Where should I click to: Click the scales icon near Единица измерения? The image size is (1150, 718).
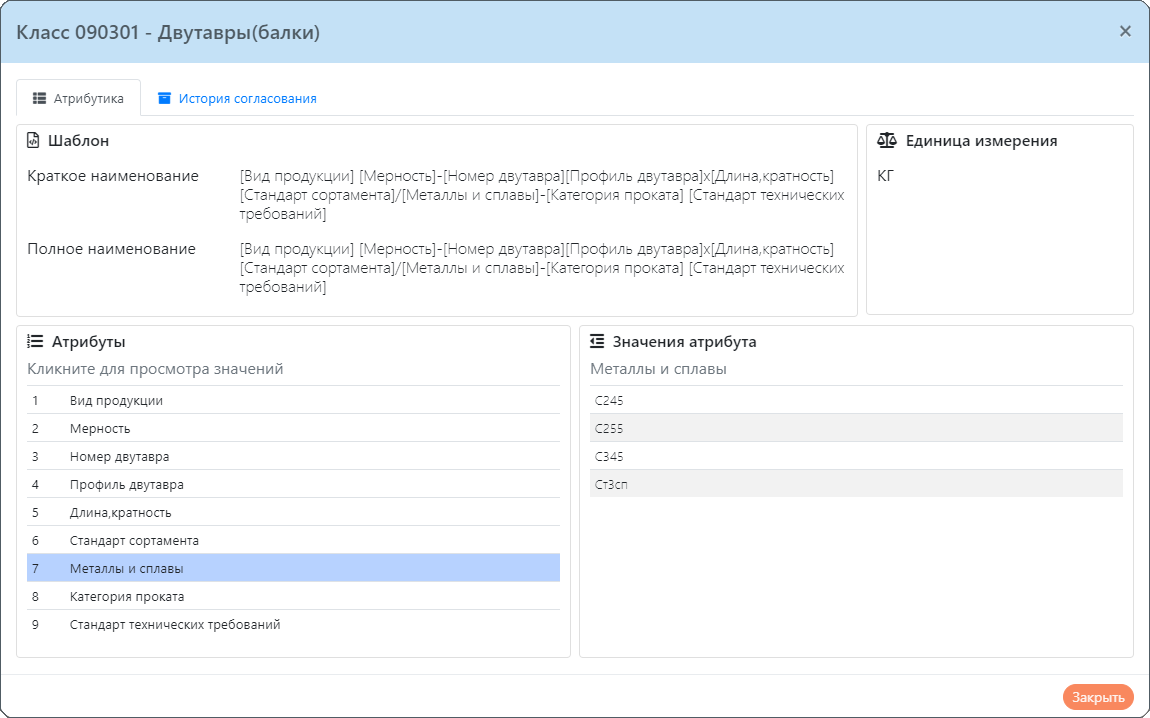point(886,141)
